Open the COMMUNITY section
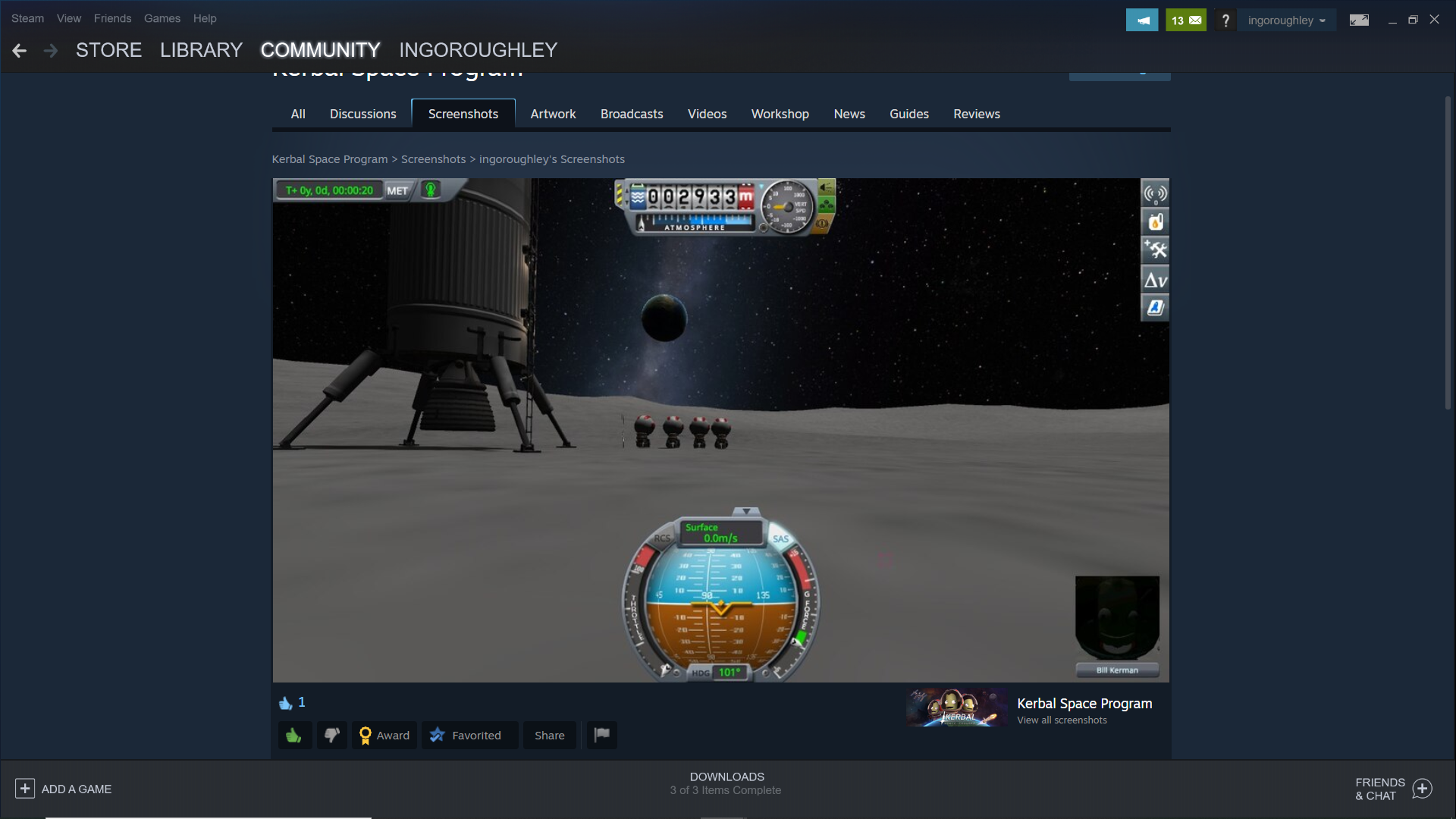1456x819 pixels. point(321,50)
